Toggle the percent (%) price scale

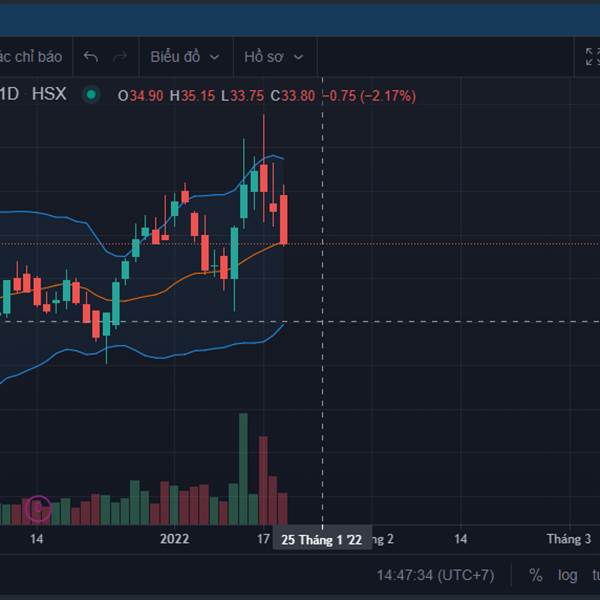(536, 575)
